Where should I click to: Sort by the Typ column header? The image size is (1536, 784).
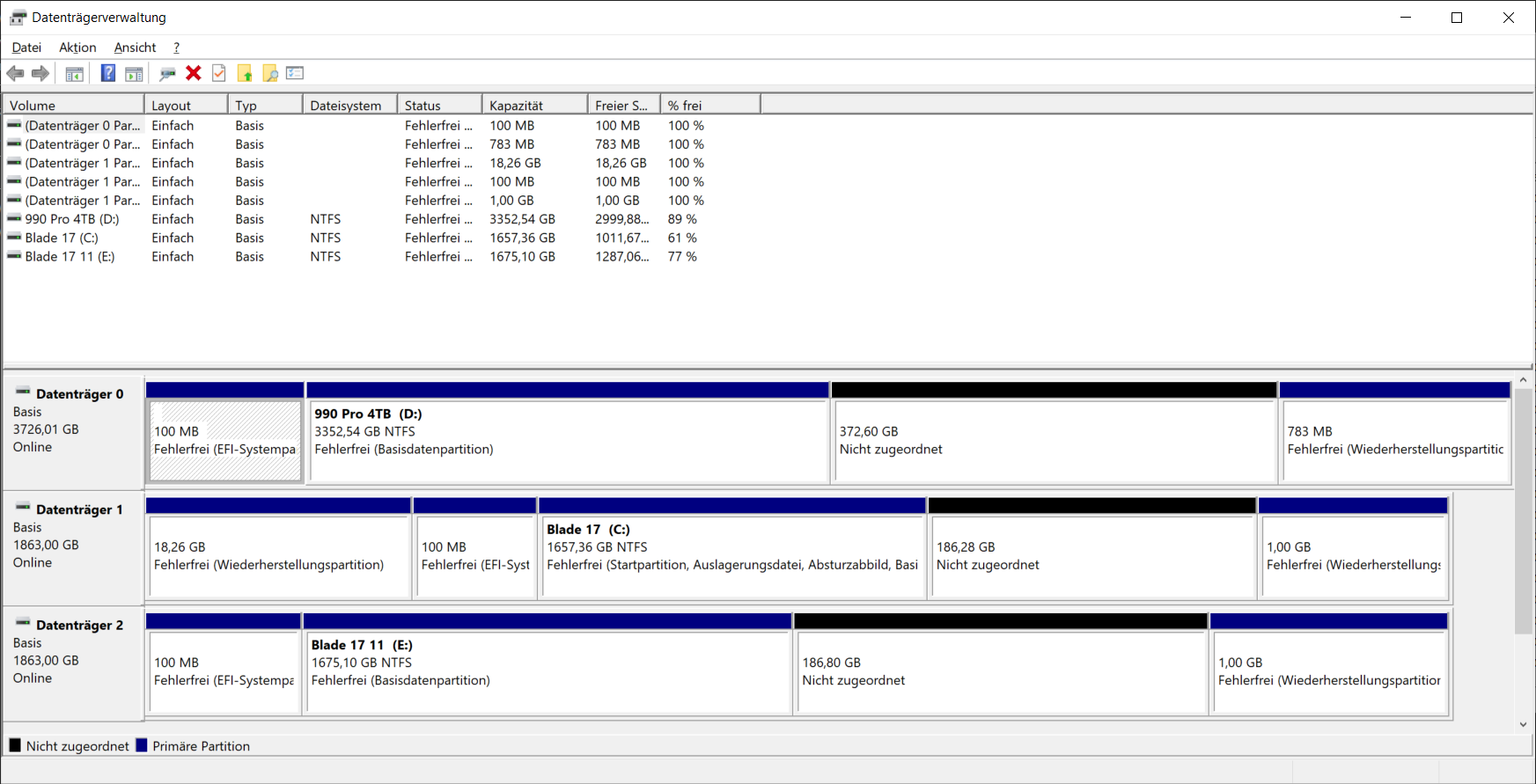[265, 106]
